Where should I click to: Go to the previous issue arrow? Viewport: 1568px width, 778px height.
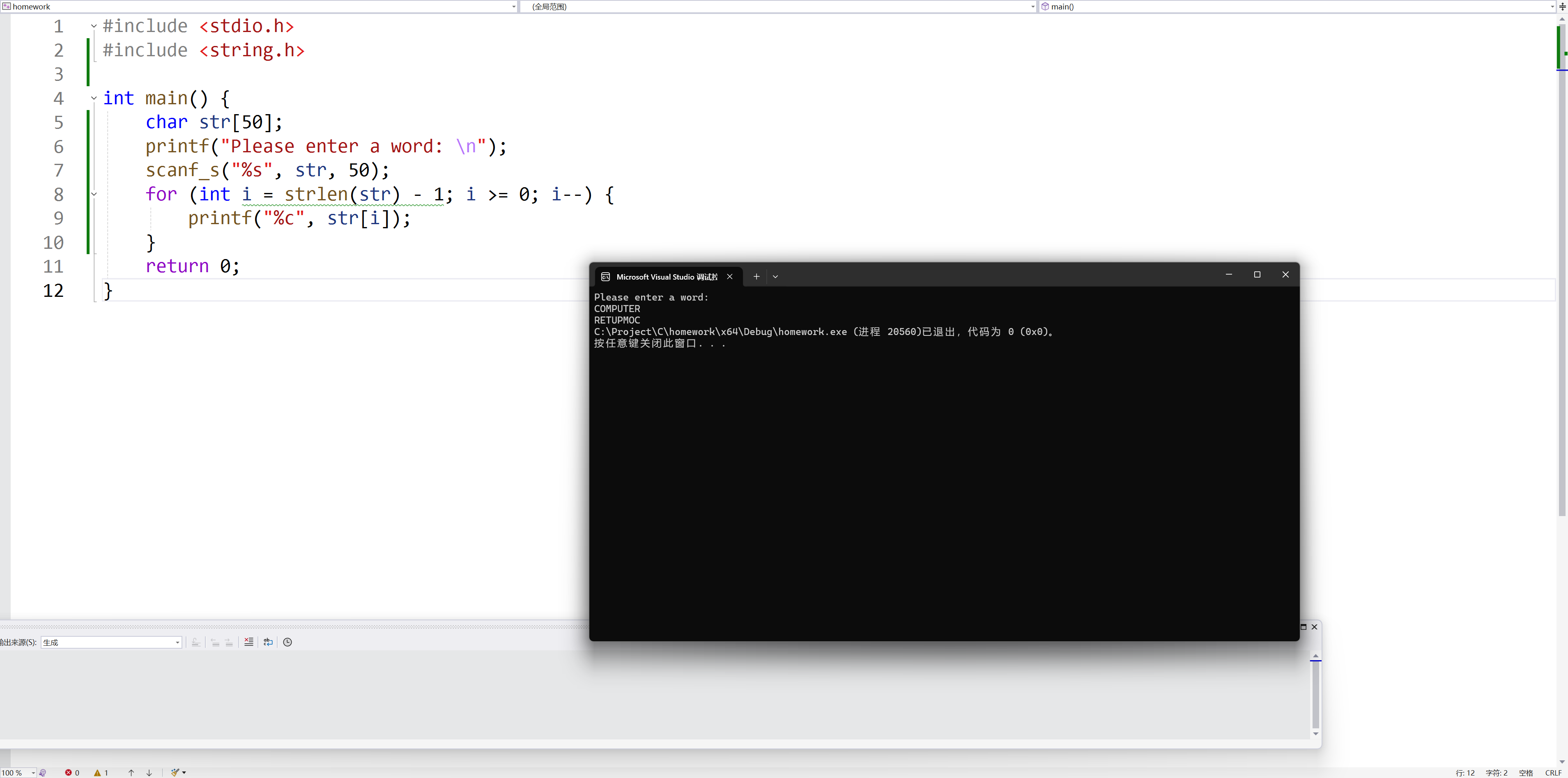tap(131, 773)
